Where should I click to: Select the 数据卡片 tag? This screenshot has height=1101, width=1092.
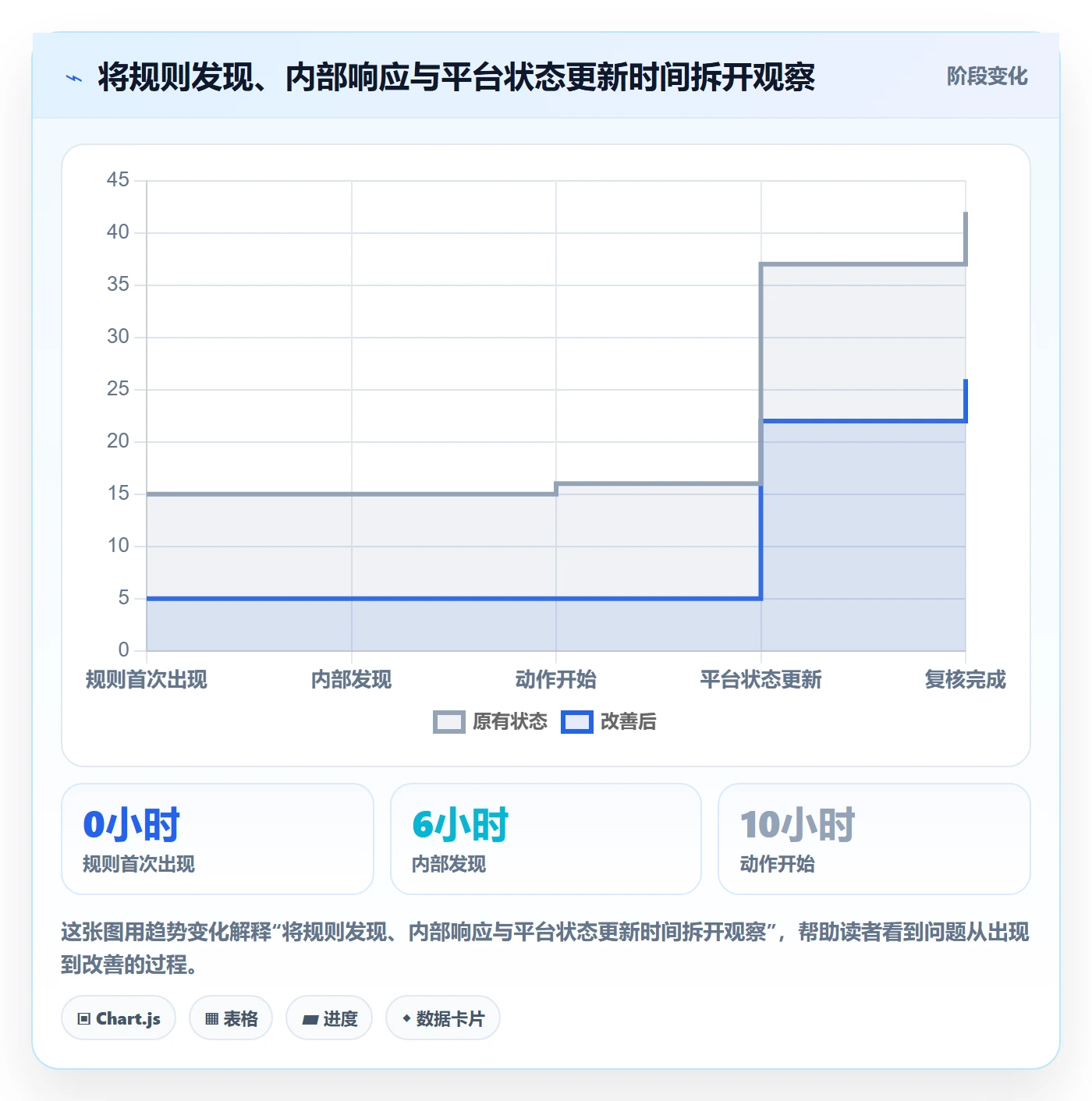click(443, 1018)
